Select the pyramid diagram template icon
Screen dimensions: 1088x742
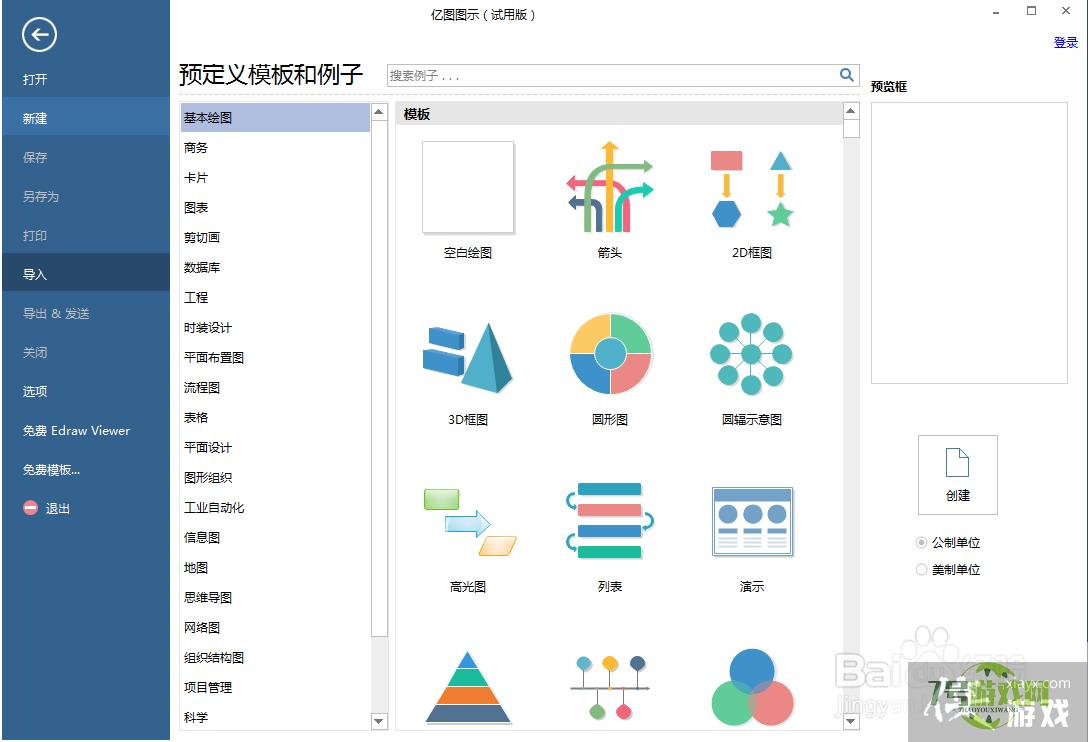point(468,687)
